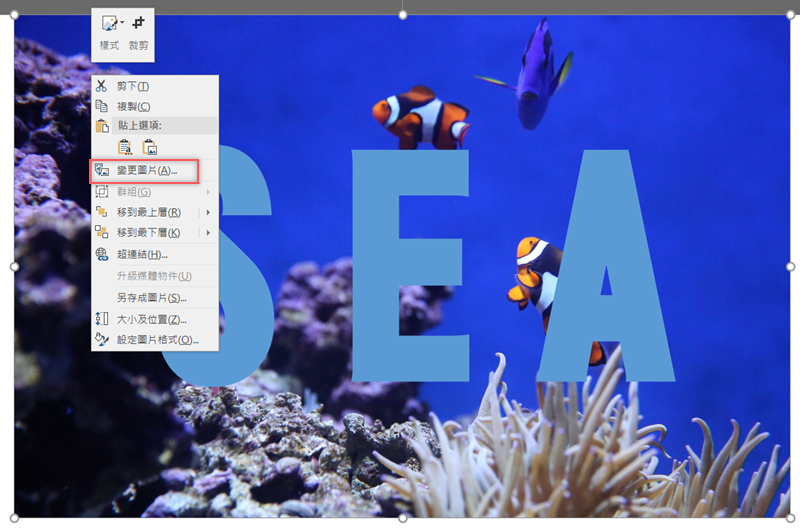Click the bring to front icon
The width and height of the screenshot is (800, 531).
102,212
